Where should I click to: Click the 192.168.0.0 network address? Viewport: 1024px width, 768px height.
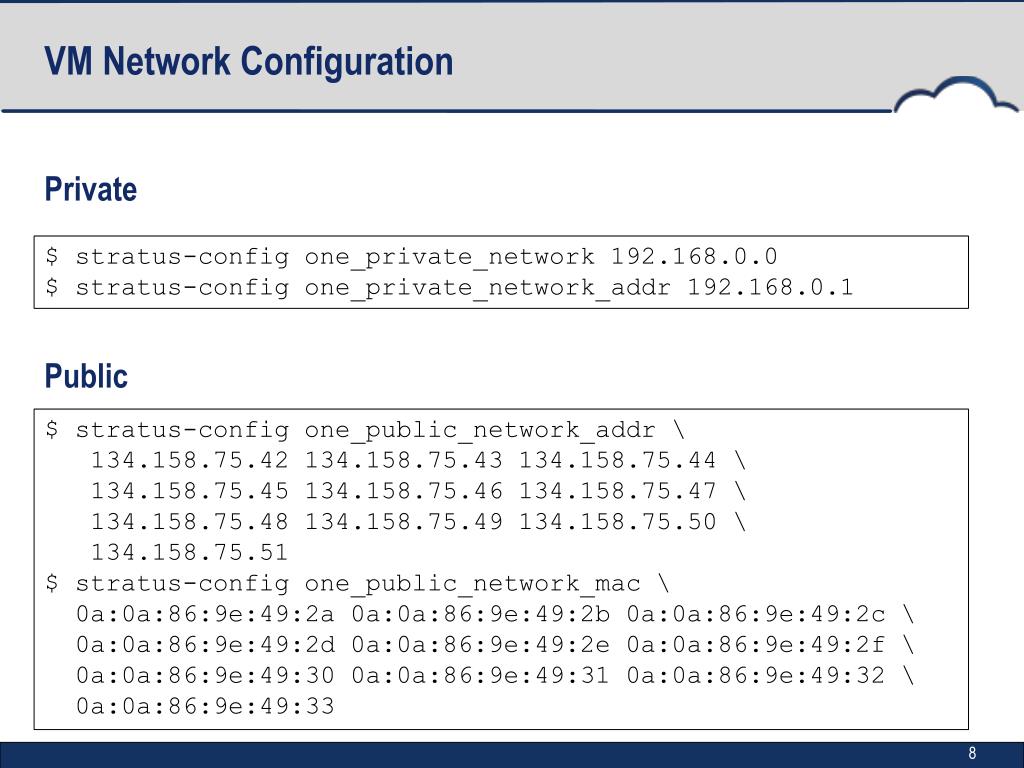[694, 256]
